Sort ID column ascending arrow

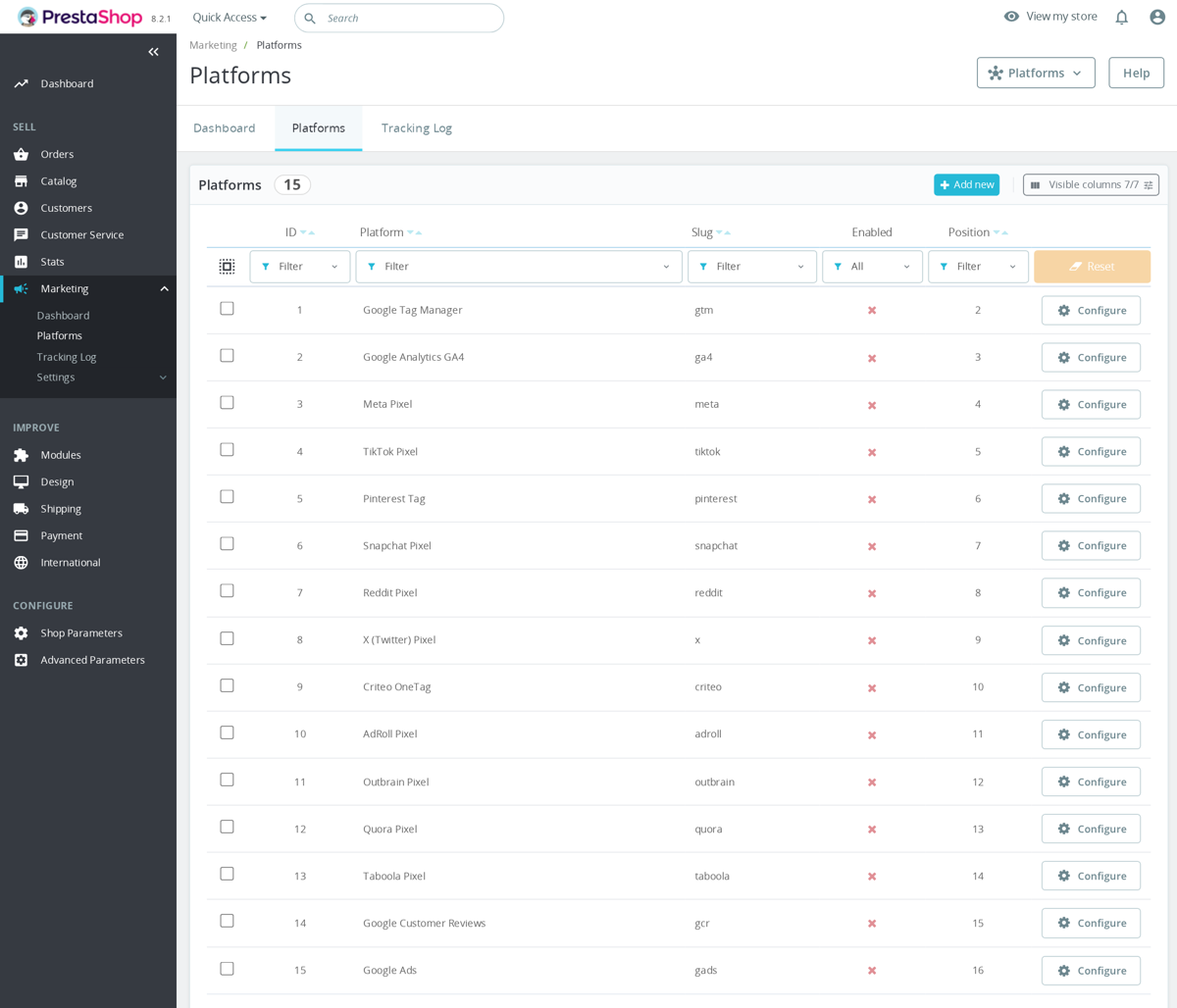312,233
